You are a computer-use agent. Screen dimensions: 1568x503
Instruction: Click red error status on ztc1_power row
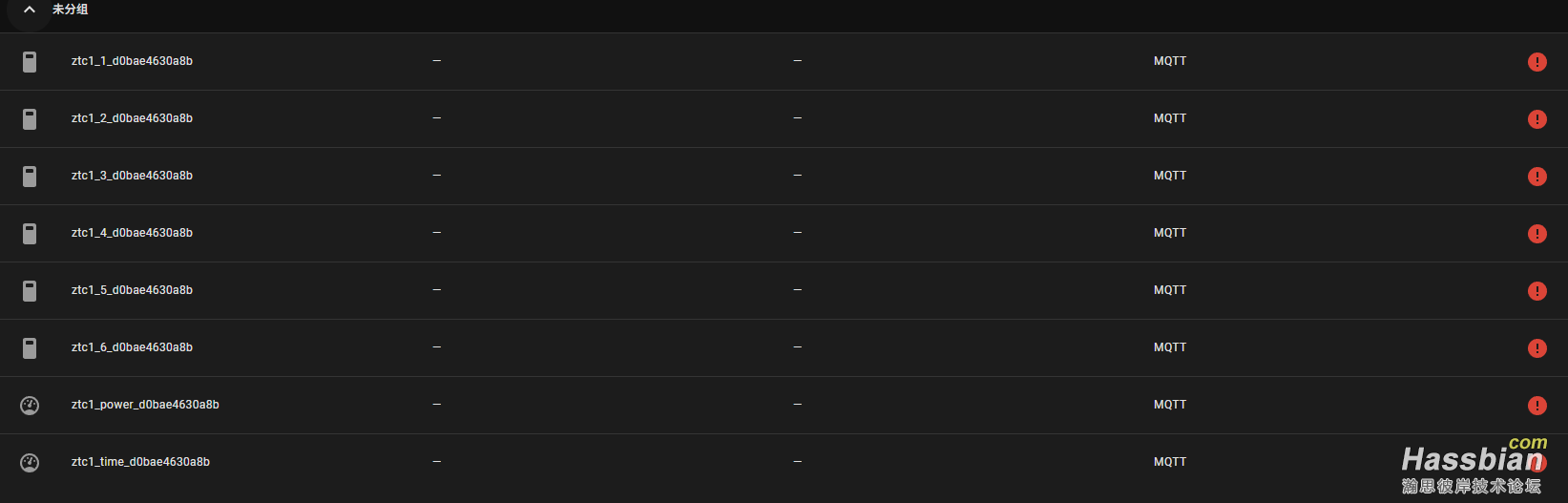pos(1537,406)
